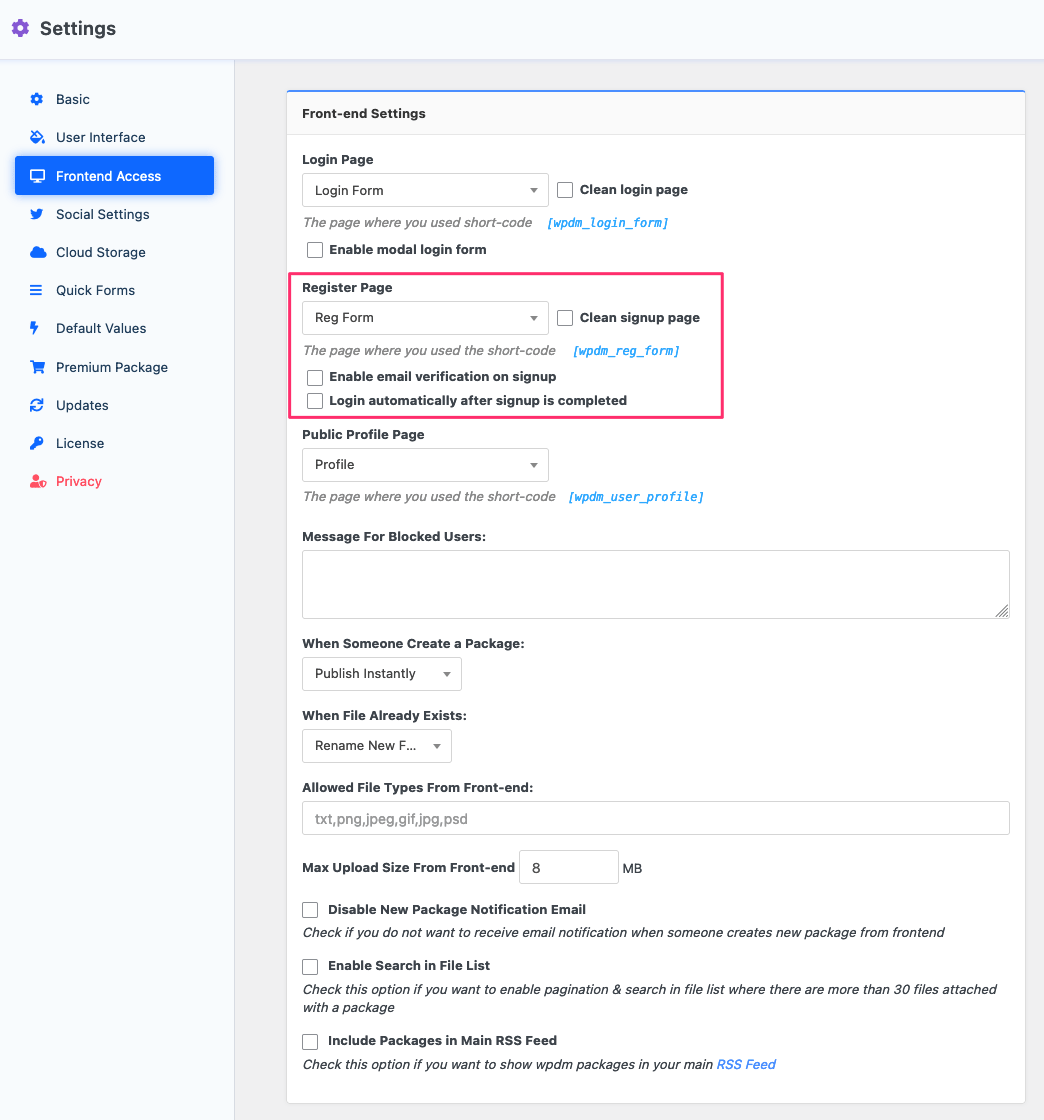
Task: Open the Publish Instantly dropdown
Action: click(381, 674)
